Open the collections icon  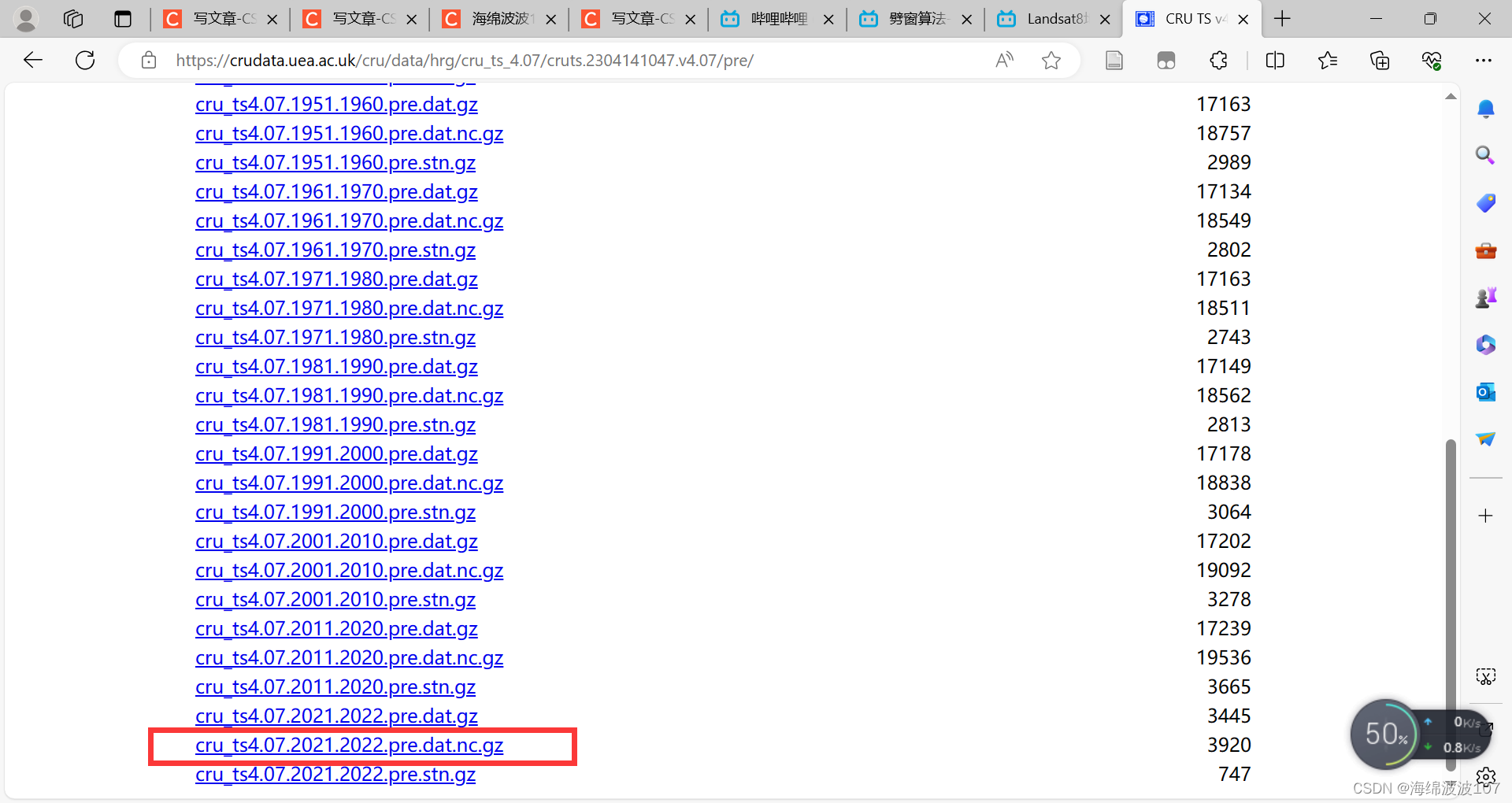click(x=1380, y=60)
